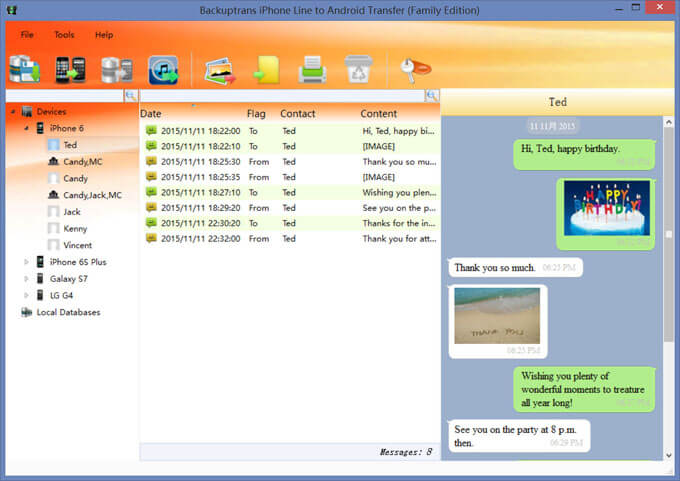Click the beach sand thank you image
This screenshot has width=680, height=481.
[x=497, y=316]
